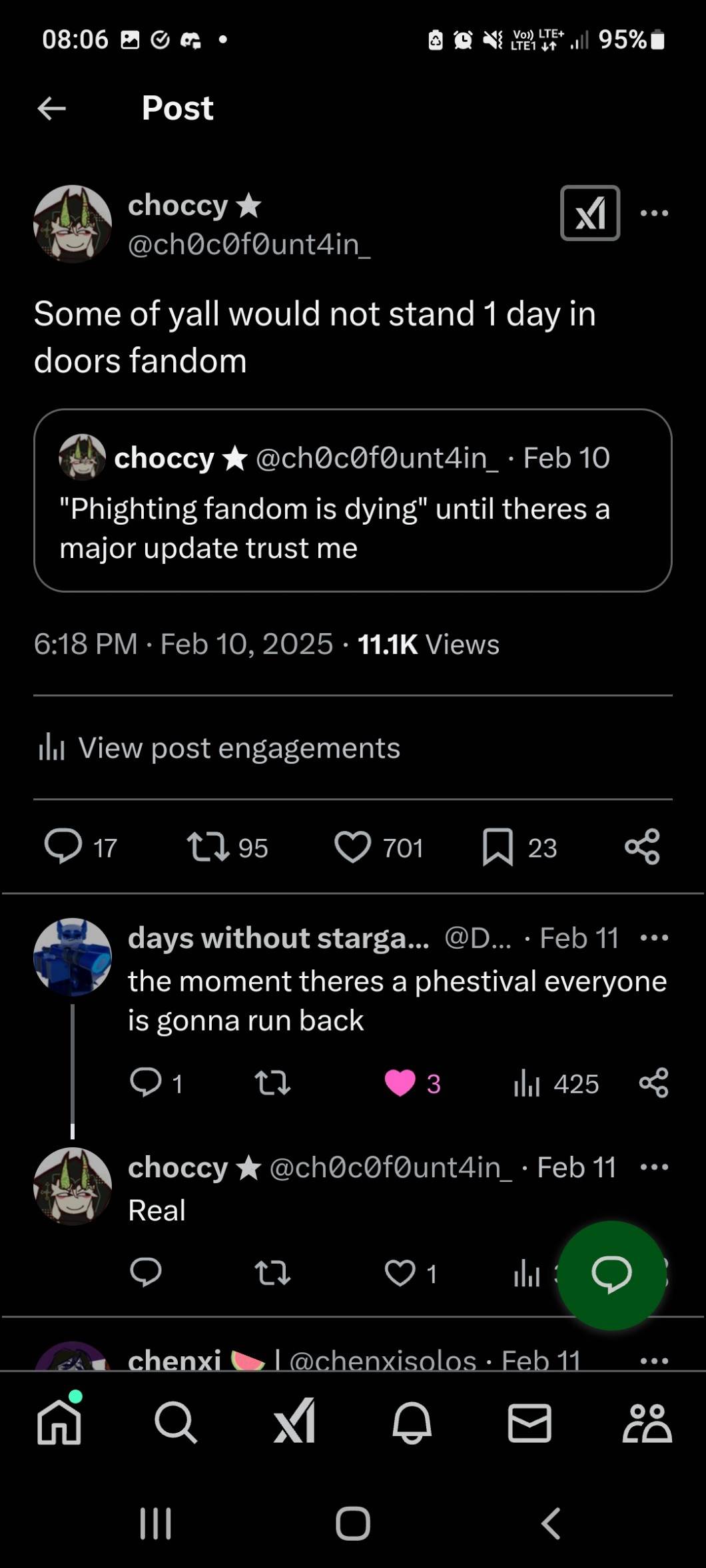Tap the green floating reply button

pyautogui.click(x=611, y=1275)
